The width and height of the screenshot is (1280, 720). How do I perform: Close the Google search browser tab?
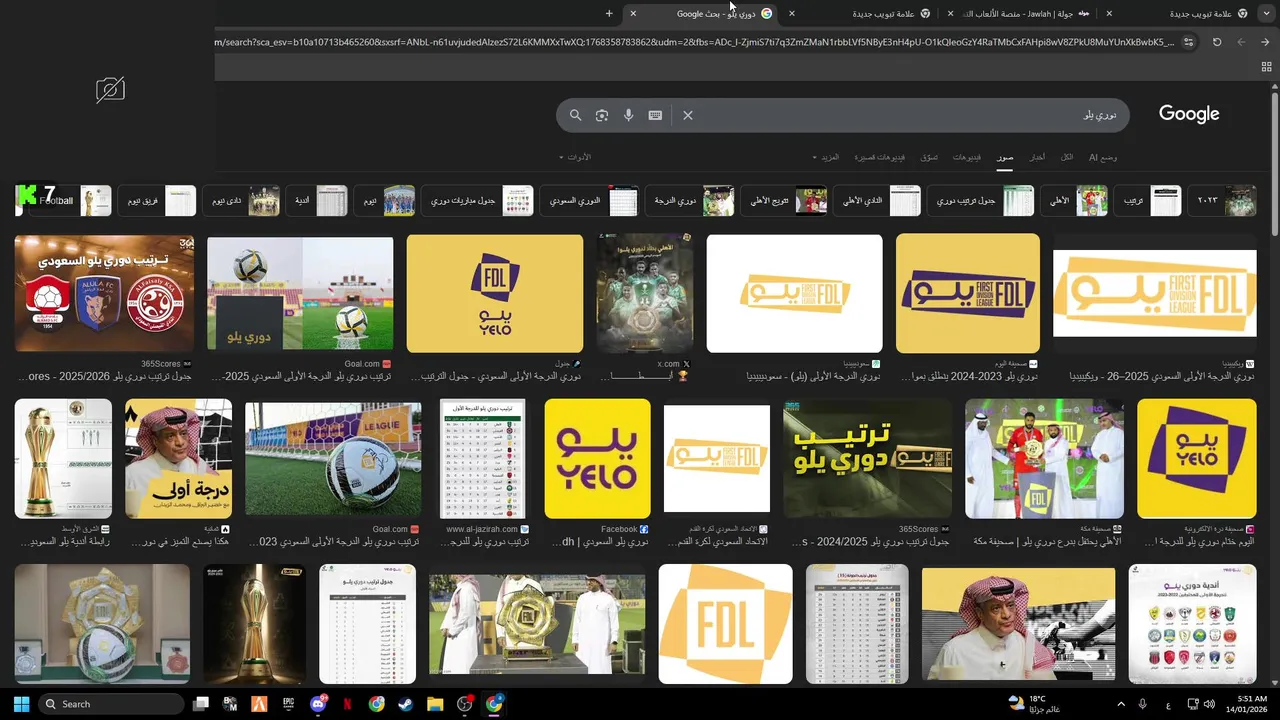(633, 13)
